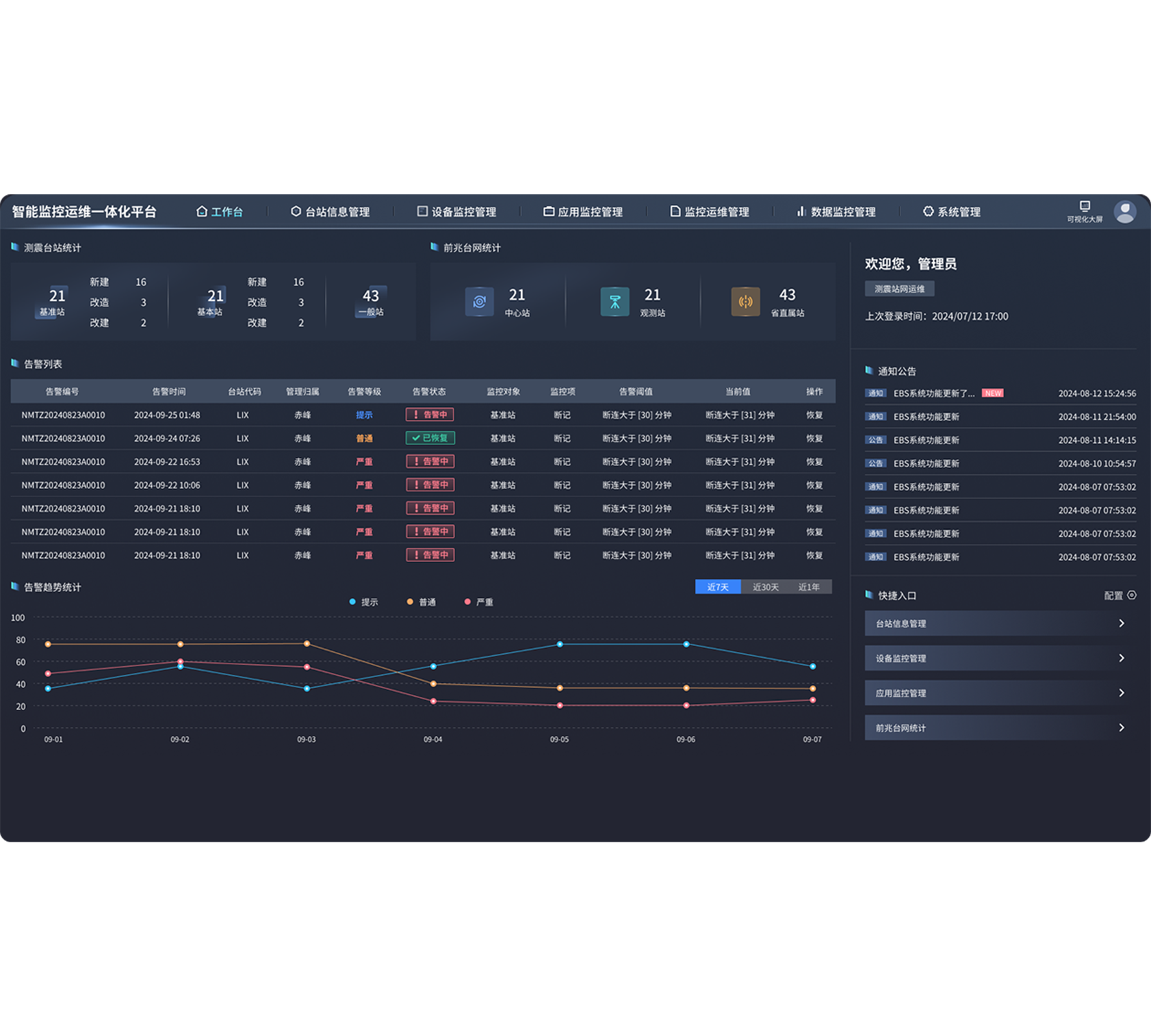Open the 台站信息管理 nav menu
Screen dimensions: 1151x1036
pos(330,212)
